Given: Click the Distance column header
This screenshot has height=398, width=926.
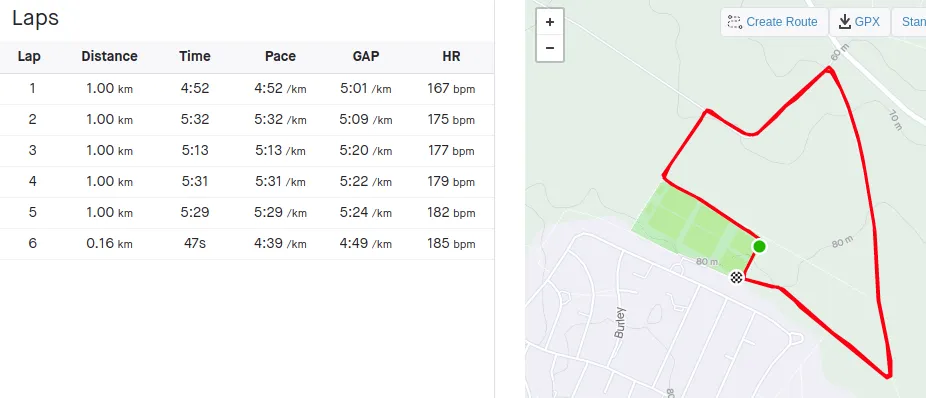Looking at the screenshot, I should pyautogui.click(x=109, y=57).
